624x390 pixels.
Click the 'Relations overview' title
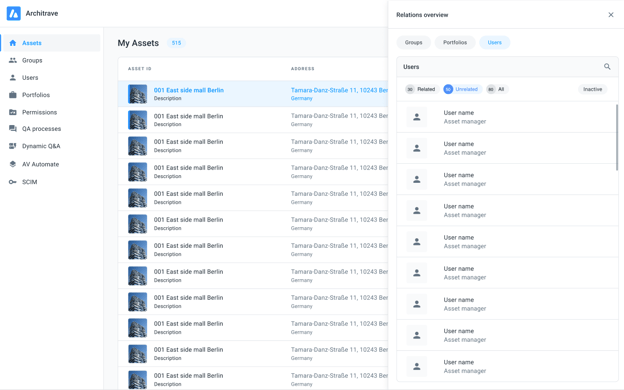pyautogui.click(x=422, y=15)
